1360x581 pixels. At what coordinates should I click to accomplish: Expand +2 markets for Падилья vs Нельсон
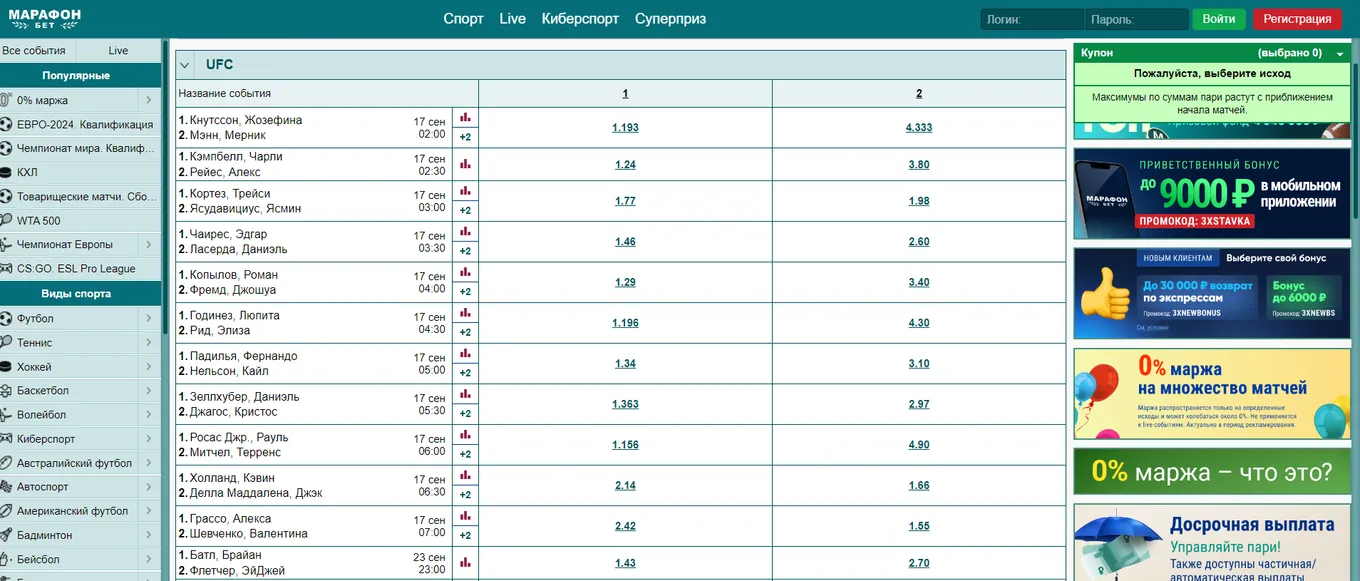465,373
